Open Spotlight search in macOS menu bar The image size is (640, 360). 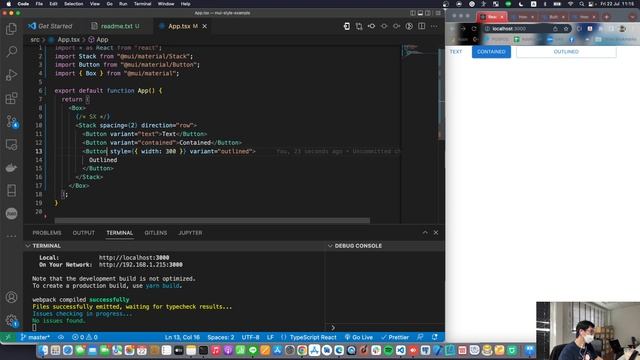(x=582, y=4)
